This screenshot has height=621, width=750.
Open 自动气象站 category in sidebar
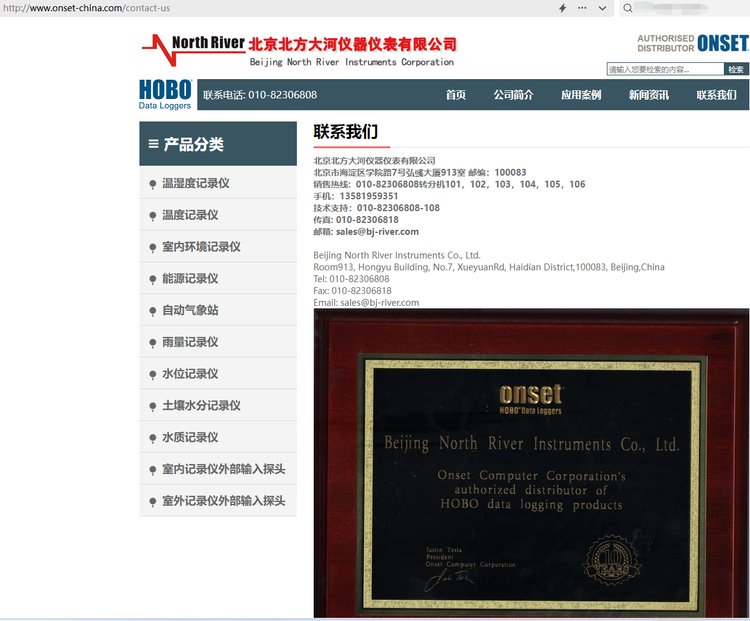click(190, 310)
